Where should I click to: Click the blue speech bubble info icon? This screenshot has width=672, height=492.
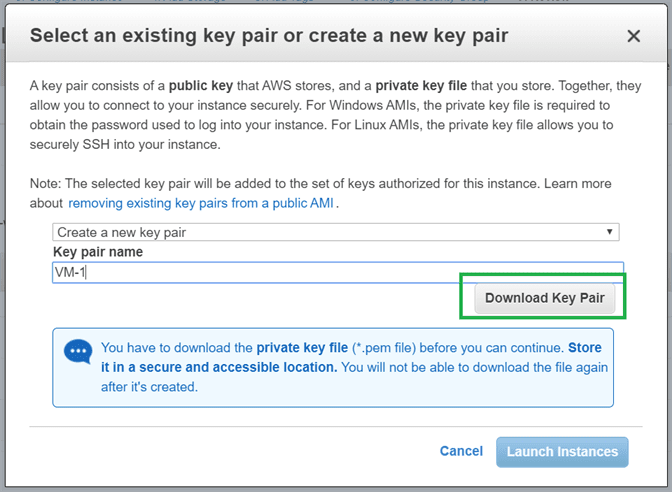click(x=77, y=353)
